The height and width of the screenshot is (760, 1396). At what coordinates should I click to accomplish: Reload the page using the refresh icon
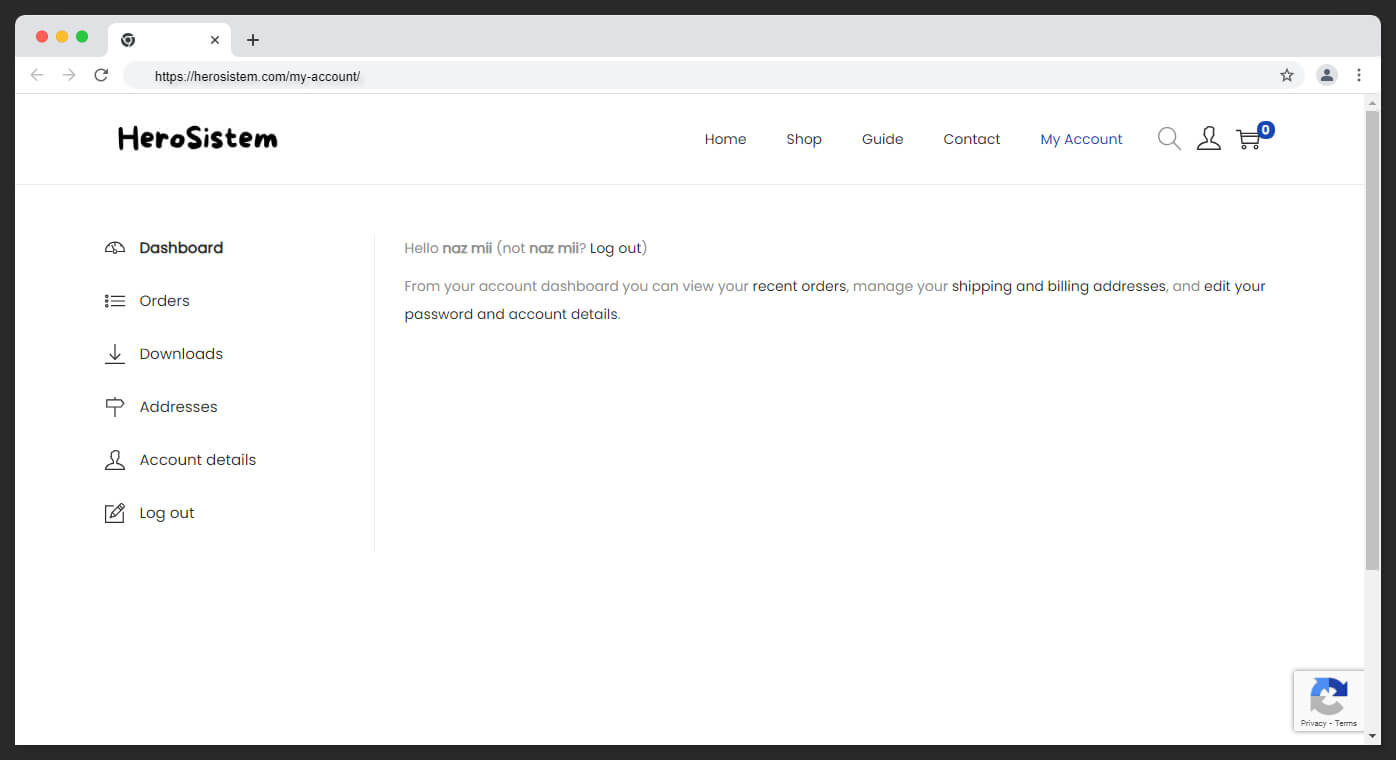[101, 75]
